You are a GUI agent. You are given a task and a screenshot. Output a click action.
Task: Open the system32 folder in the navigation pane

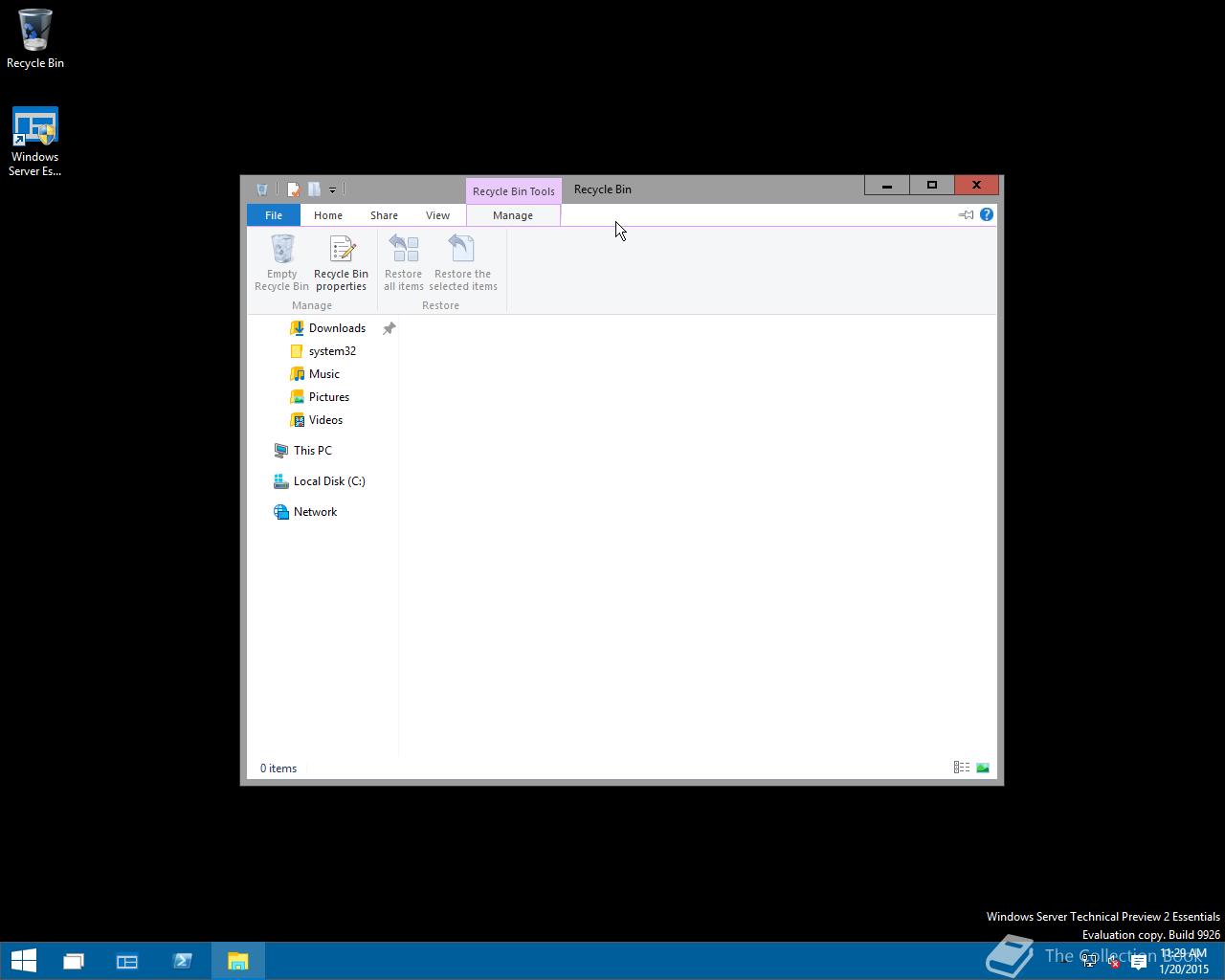coord(332,351)
